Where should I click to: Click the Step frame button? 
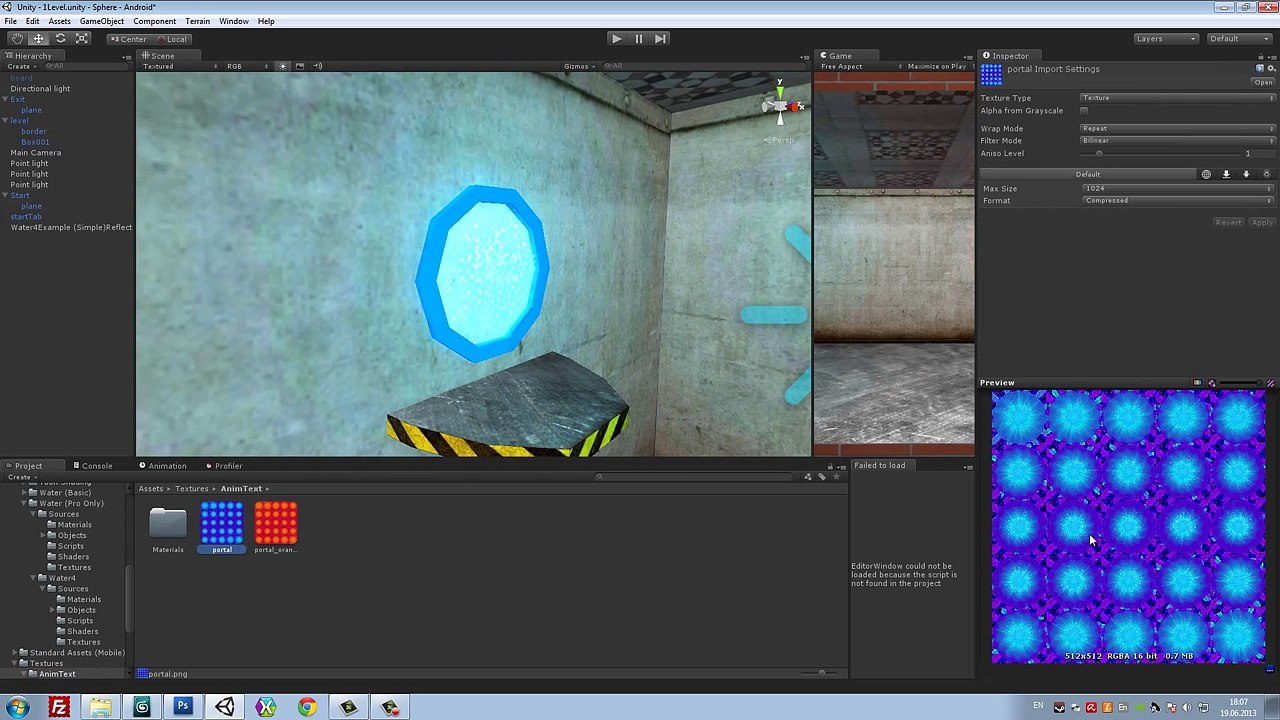(x=660, y=38)
